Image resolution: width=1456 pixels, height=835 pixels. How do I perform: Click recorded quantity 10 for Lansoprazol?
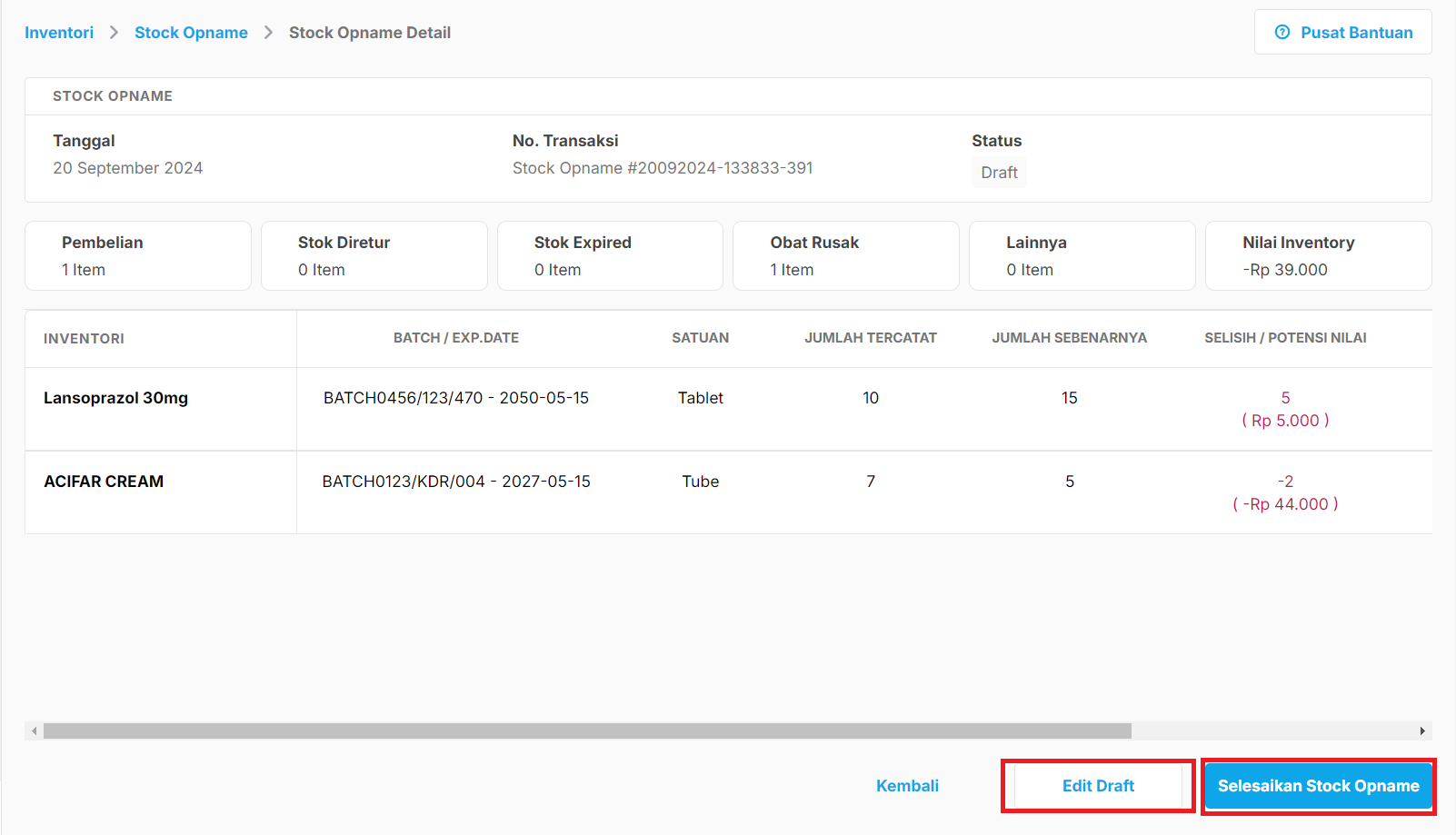click(x=871, y=398)
